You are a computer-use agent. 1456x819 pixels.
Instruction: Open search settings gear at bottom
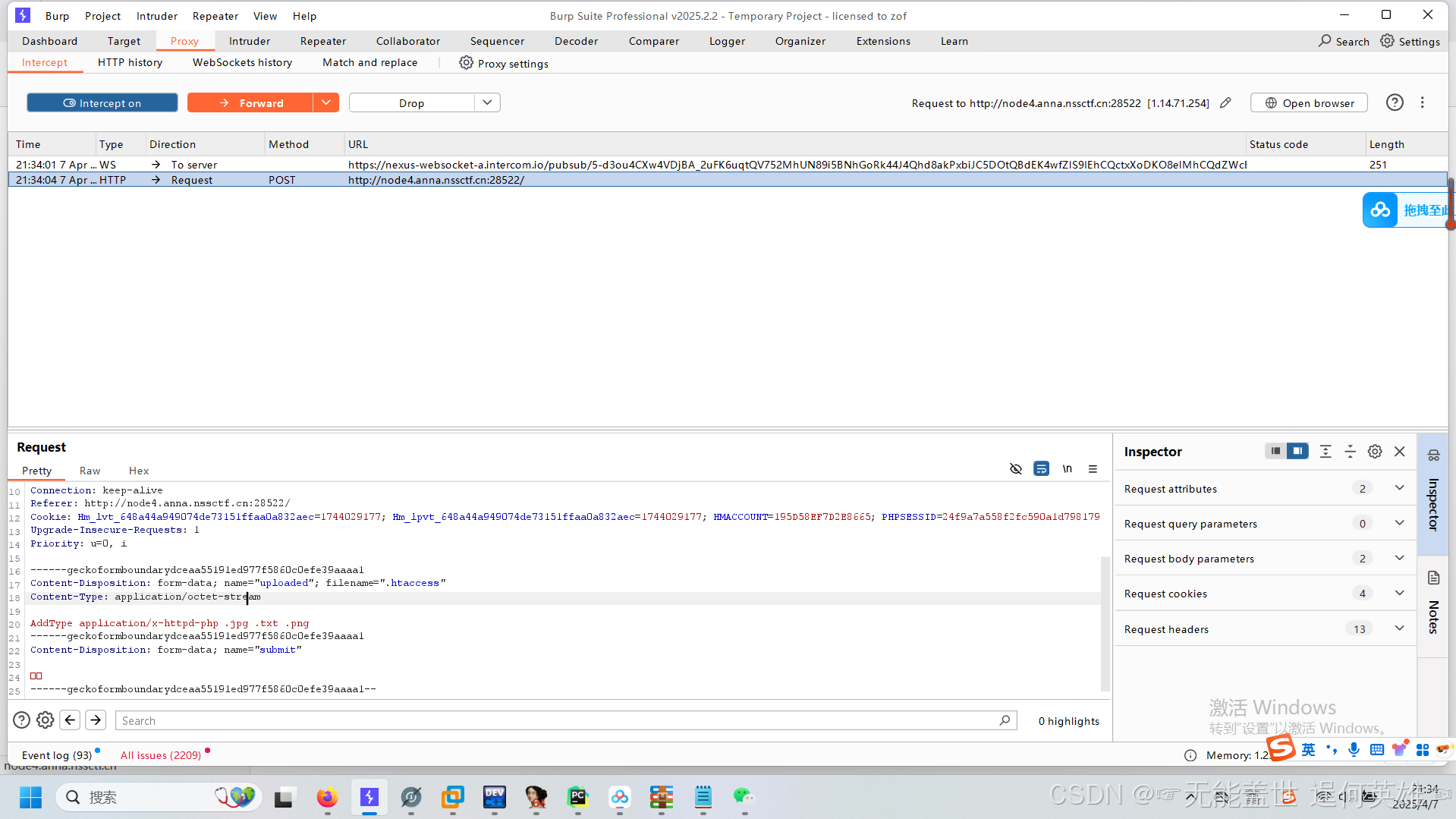click(x=46, y=720)
